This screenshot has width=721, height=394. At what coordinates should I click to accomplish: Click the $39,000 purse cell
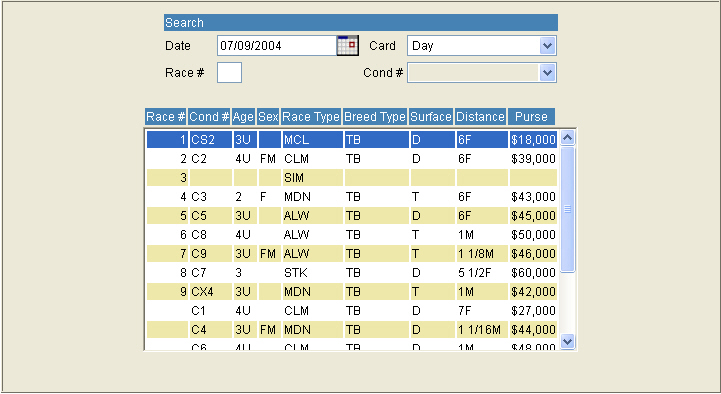coord(533,159)
